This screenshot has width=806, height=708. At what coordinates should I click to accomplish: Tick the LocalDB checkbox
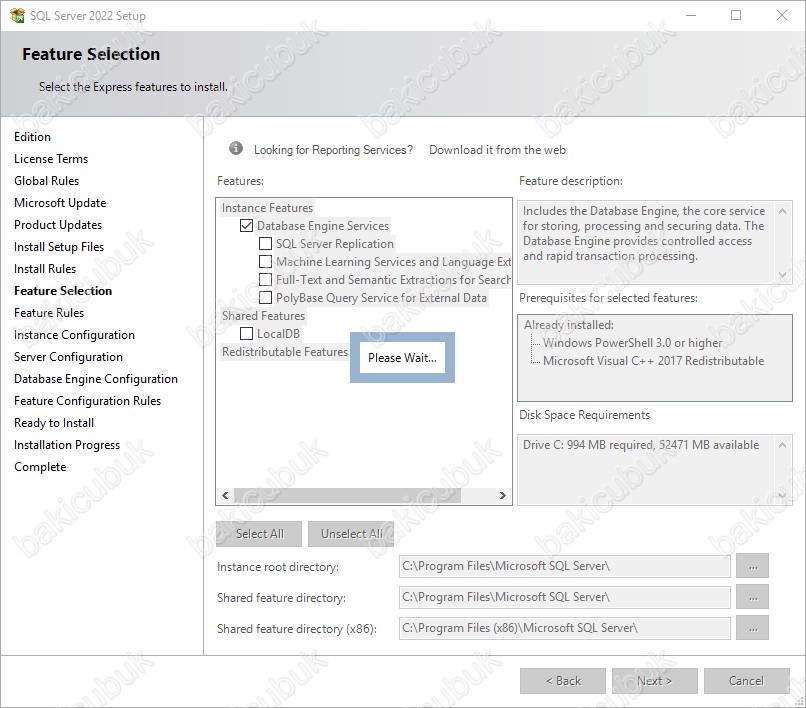coord(246,334)
